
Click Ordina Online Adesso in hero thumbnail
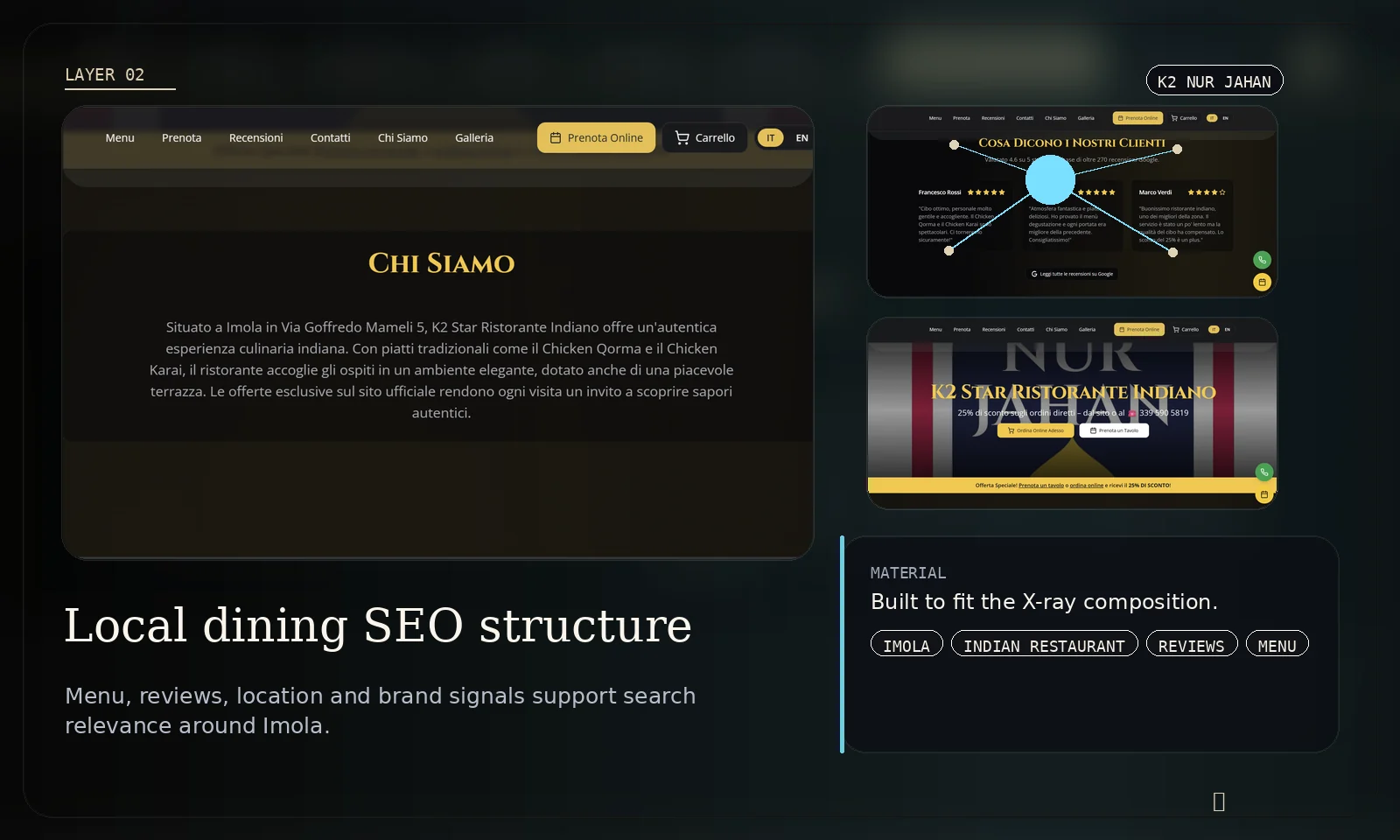click(1036, 430)
